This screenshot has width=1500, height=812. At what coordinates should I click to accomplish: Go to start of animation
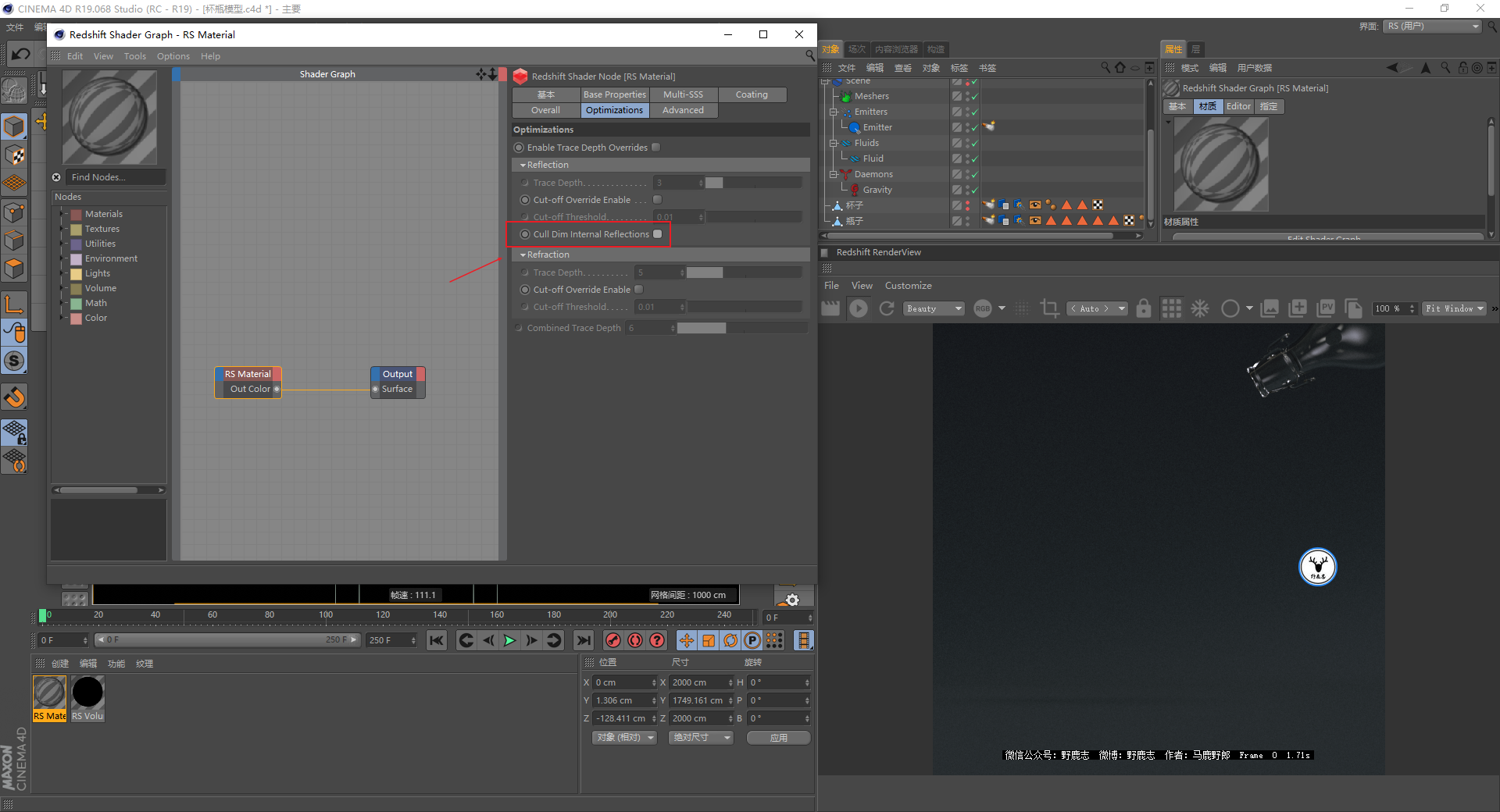pos(436,640)
